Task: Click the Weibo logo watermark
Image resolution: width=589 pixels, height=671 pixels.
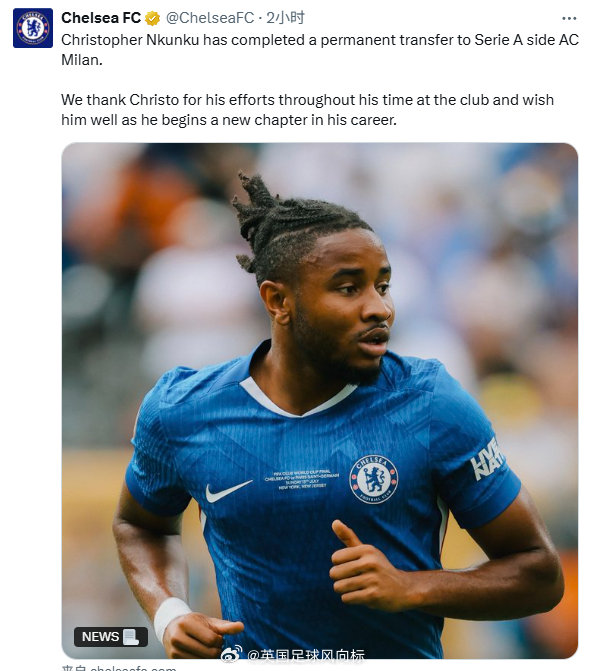Action: [x=231, y=653]
